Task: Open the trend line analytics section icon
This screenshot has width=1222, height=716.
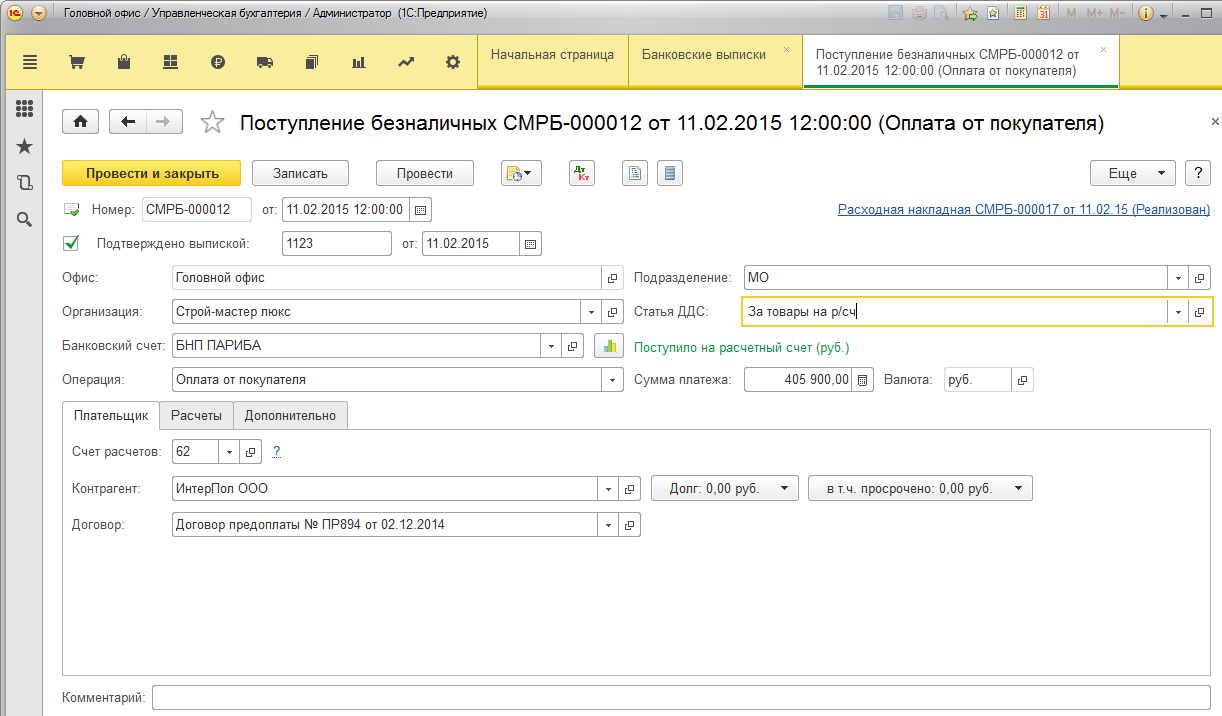Action: 406,62
